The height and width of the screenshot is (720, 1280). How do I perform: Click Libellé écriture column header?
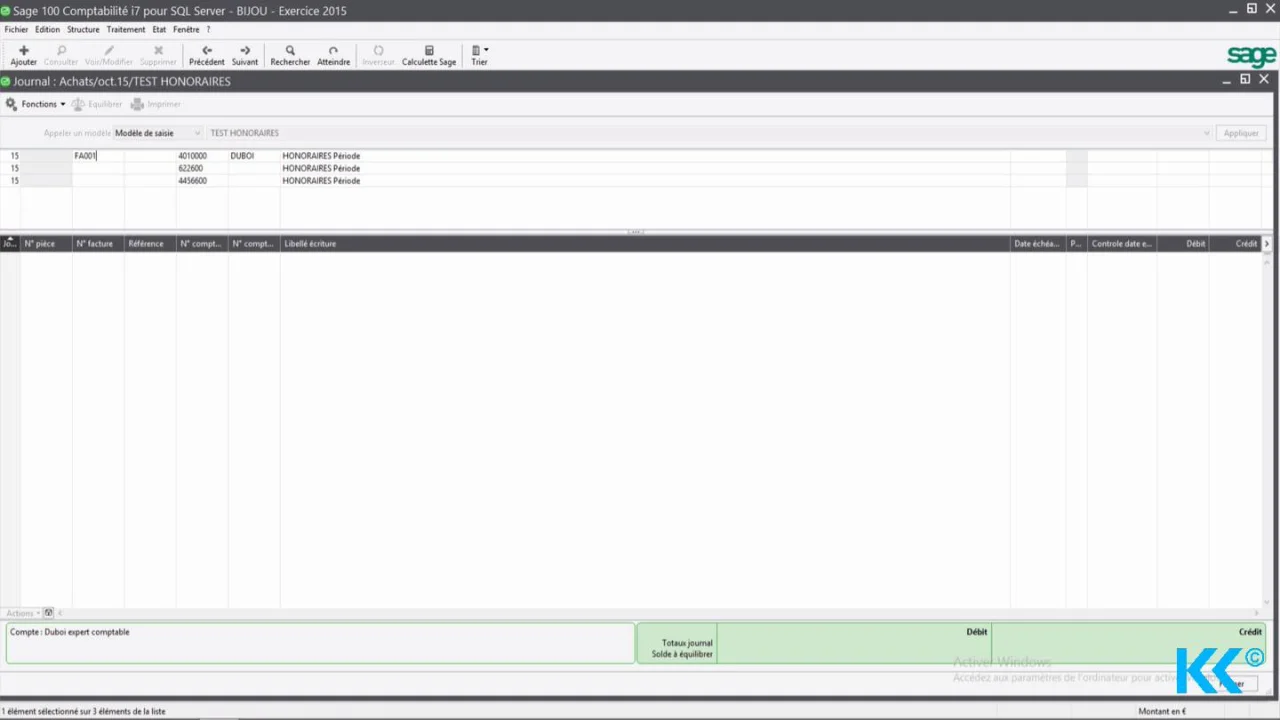click(645, 244)
